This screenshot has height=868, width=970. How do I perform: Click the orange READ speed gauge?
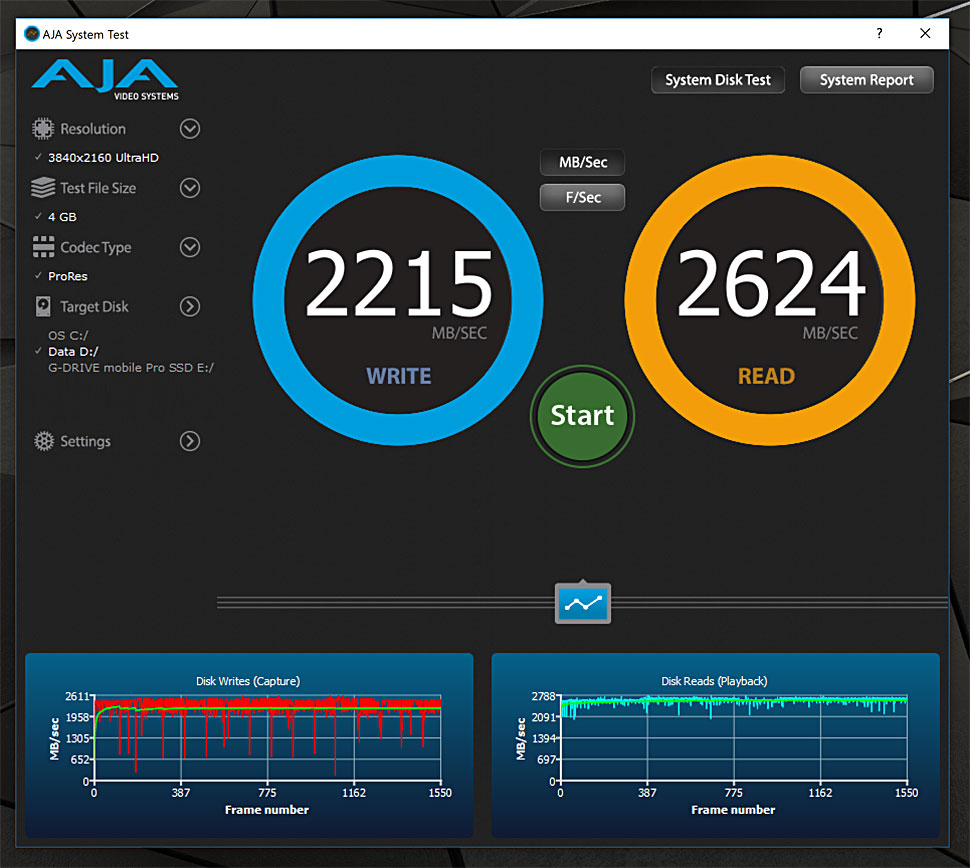770,300
